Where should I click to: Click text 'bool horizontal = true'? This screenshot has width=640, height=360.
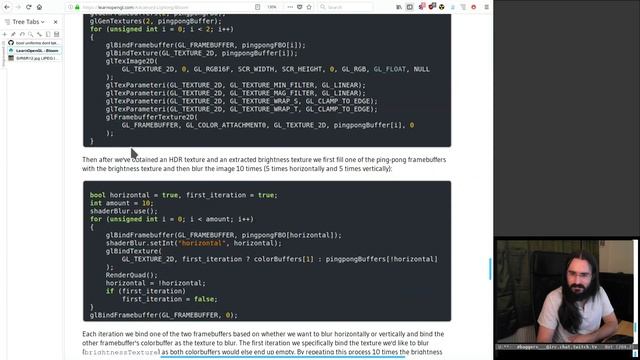click(134, 195)
